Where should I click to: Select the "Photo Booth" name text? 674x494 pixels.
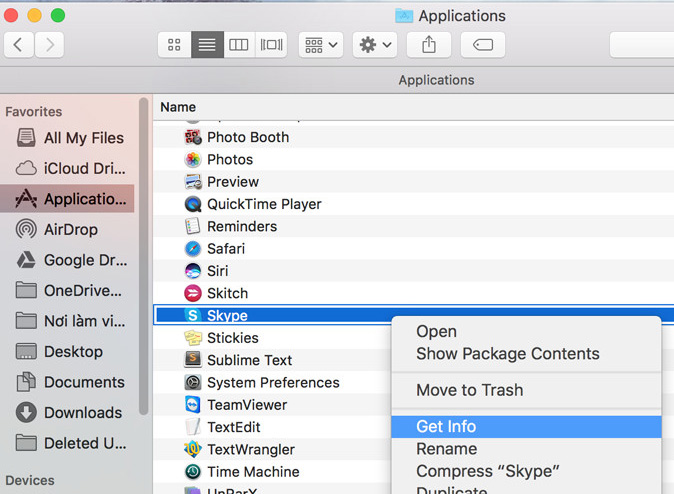click(x=248, y=137)
